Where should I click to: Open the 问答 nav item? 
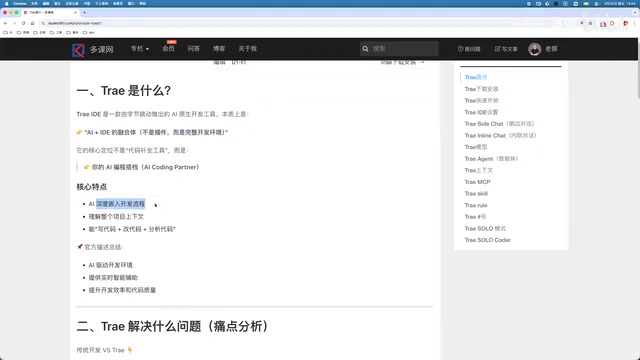(193, 49)
